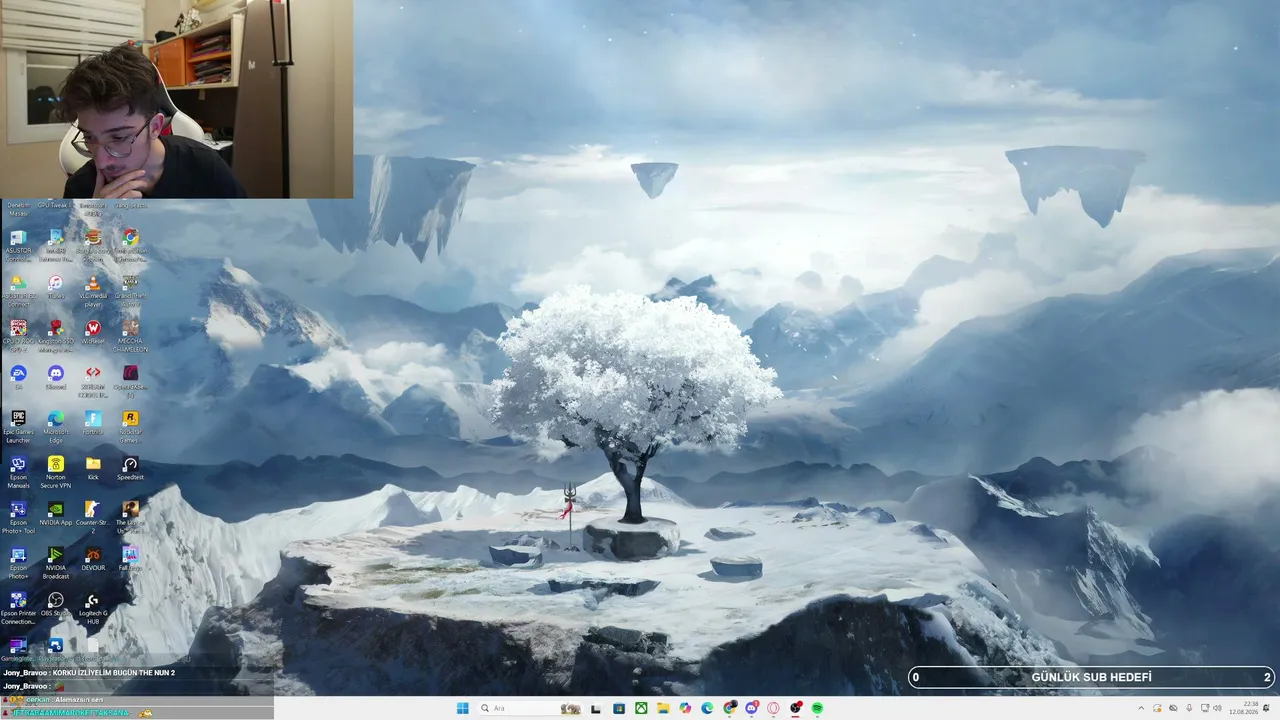The width and height of the screenshot is (1280, 720).
Task: Launch the iTunes desktop shortcut
Action: [x=56, y=288]
